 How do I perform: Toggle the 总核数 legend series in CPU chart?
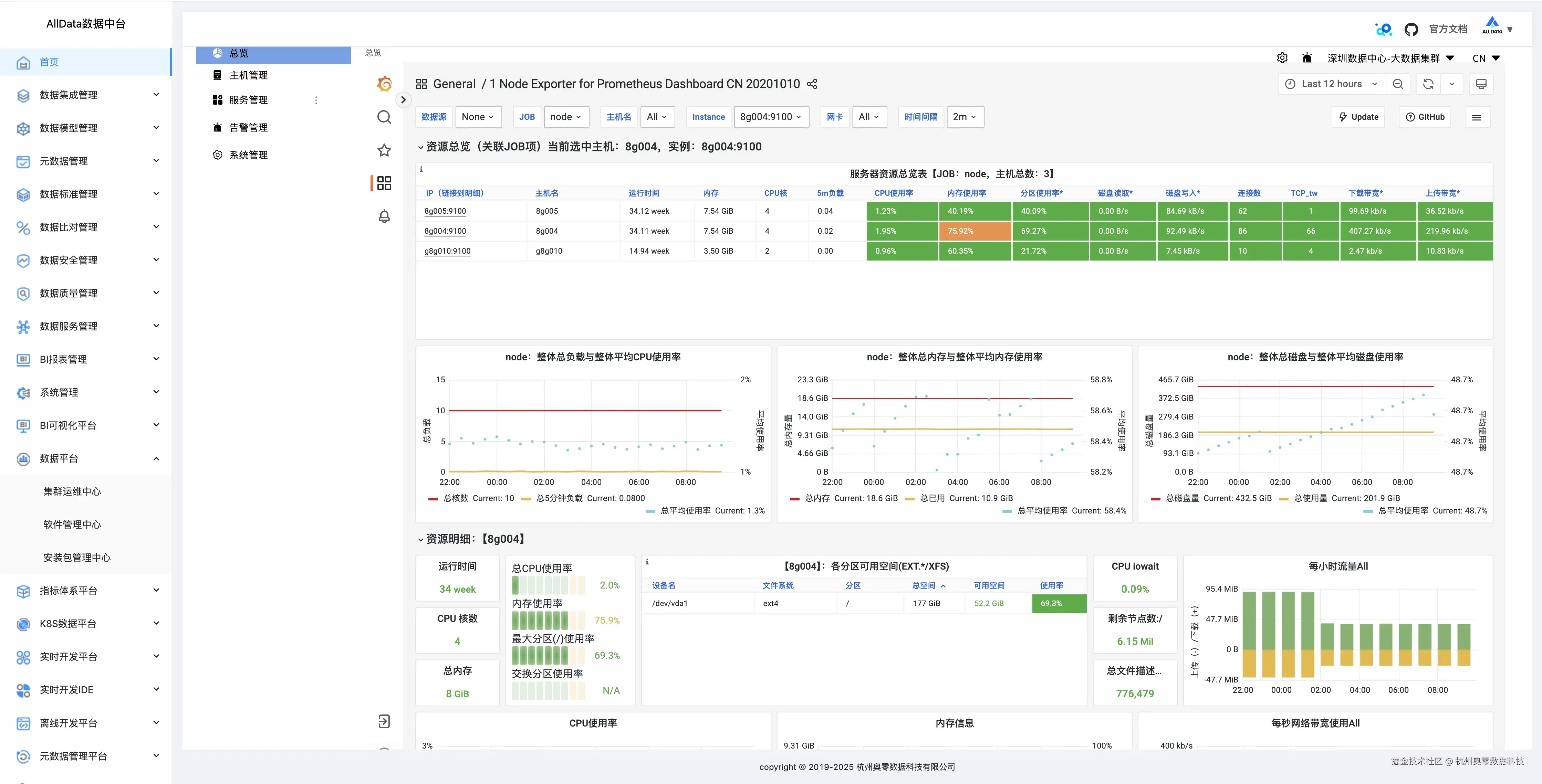pyautogui.click(x=456, y=498)
